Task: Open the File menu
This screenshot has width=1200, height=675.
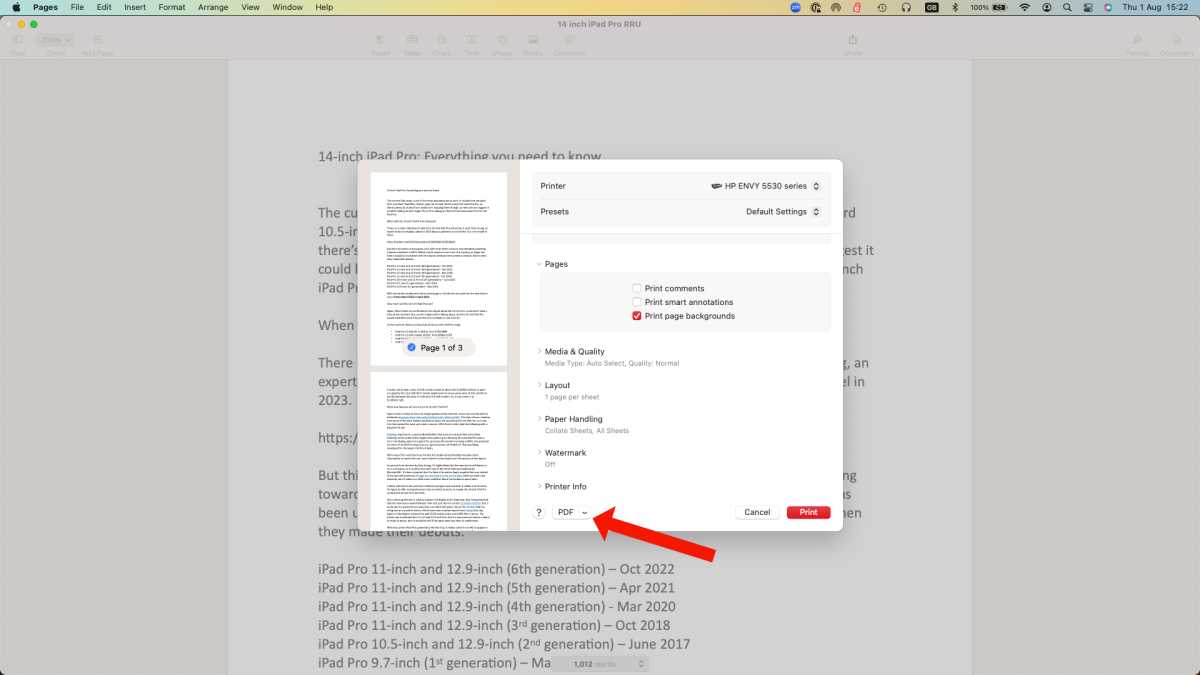Action: pyautogui.click(x=77, y=7)
